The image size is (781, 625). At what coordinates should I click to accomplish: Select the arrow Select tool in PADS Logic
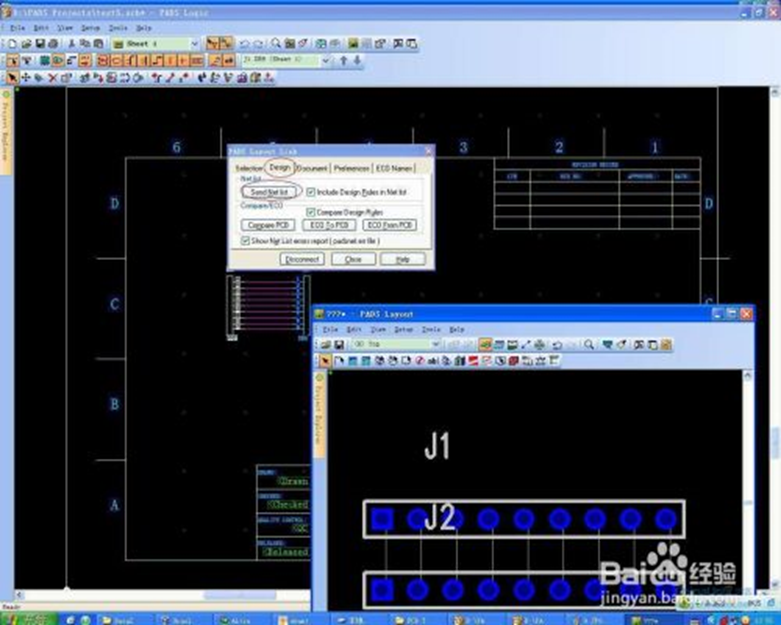point(12,78)
